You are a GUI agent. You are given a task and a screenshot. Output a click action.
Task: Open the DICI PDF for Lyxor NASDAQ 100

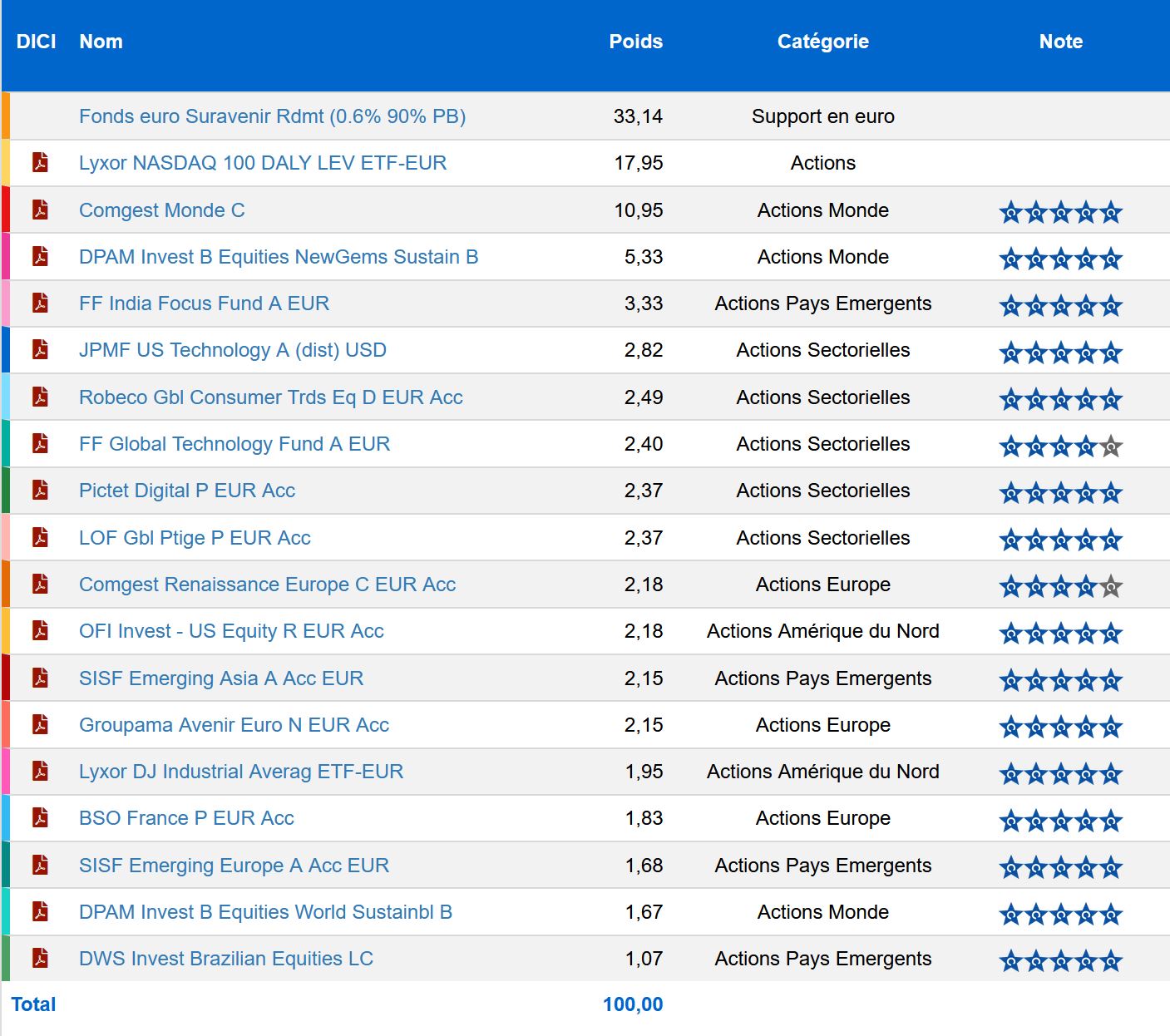click(40, 162)
